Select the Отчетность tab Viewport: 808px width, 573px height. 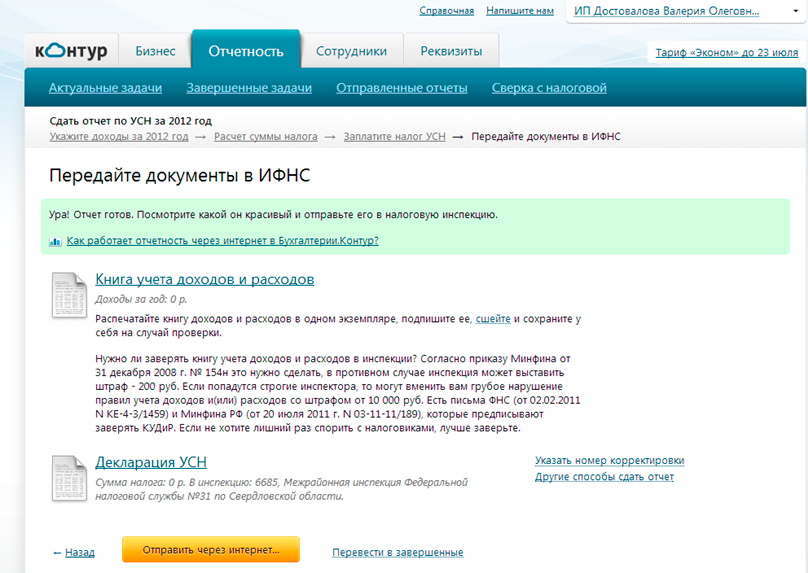click(246, 50)
